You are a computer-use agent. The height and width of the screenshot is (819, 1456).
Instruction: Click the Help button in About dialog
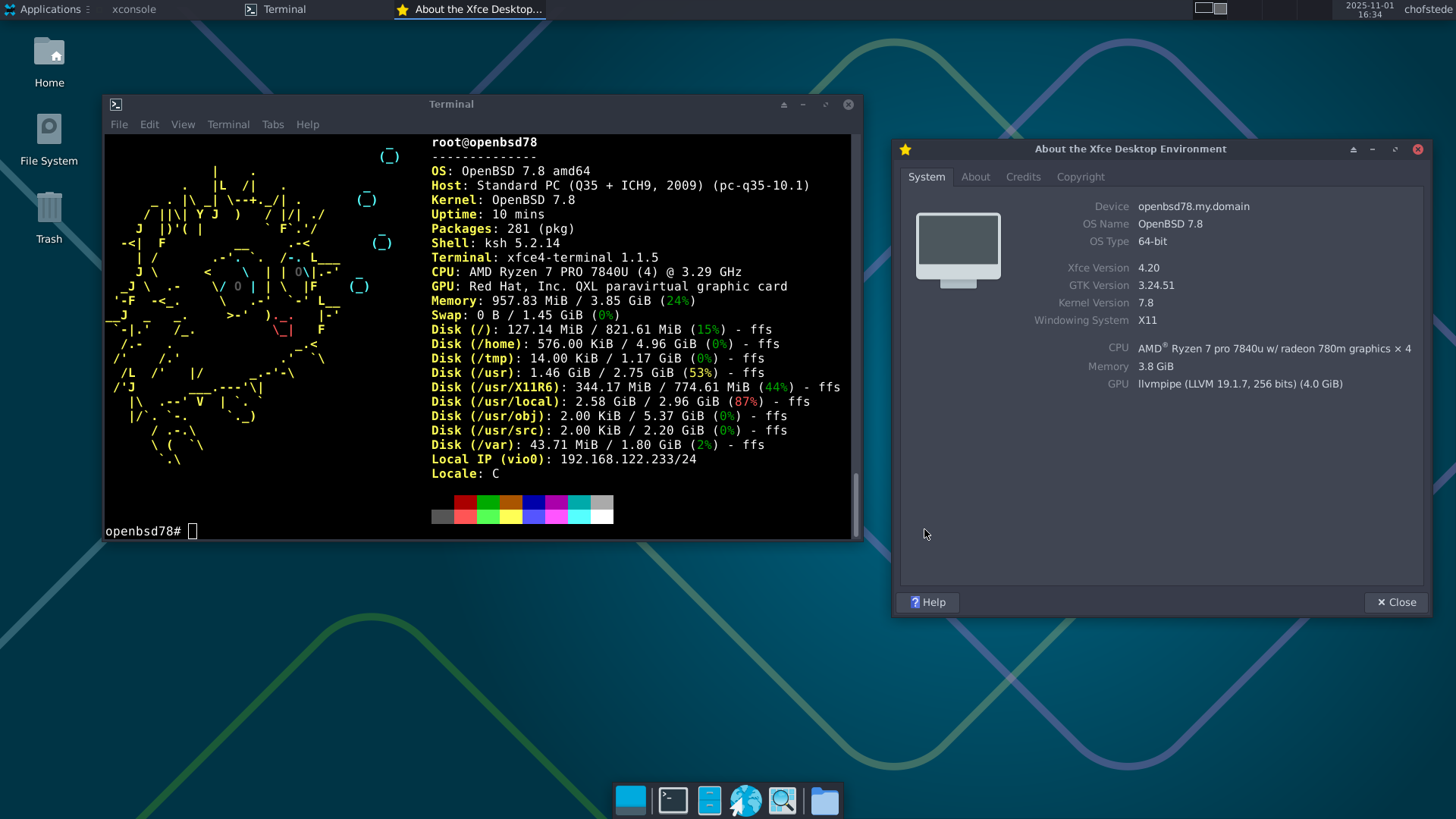(928, 602)
